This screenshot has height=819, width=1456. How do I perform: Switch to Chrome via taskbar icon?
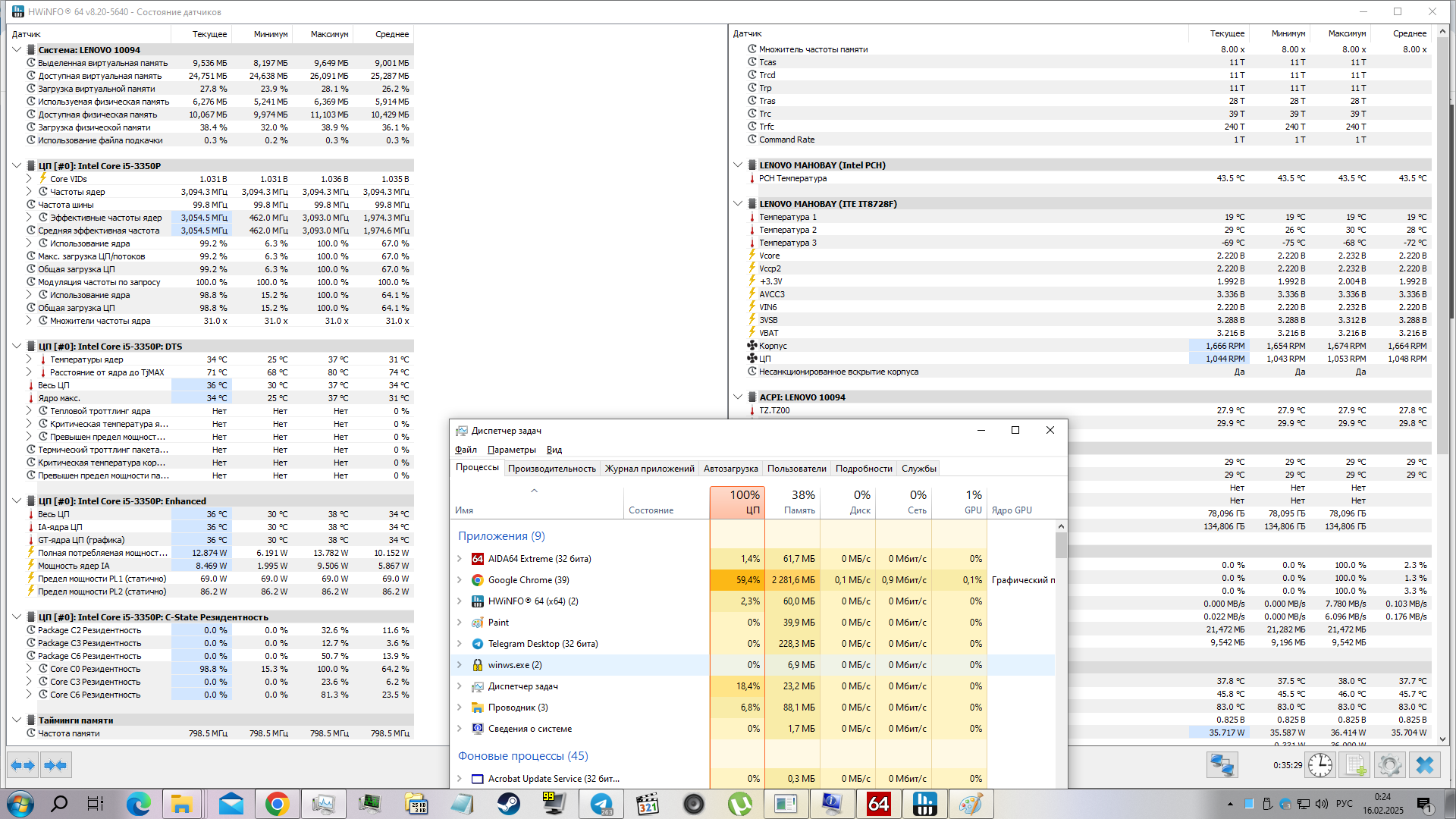pos(277,804)
